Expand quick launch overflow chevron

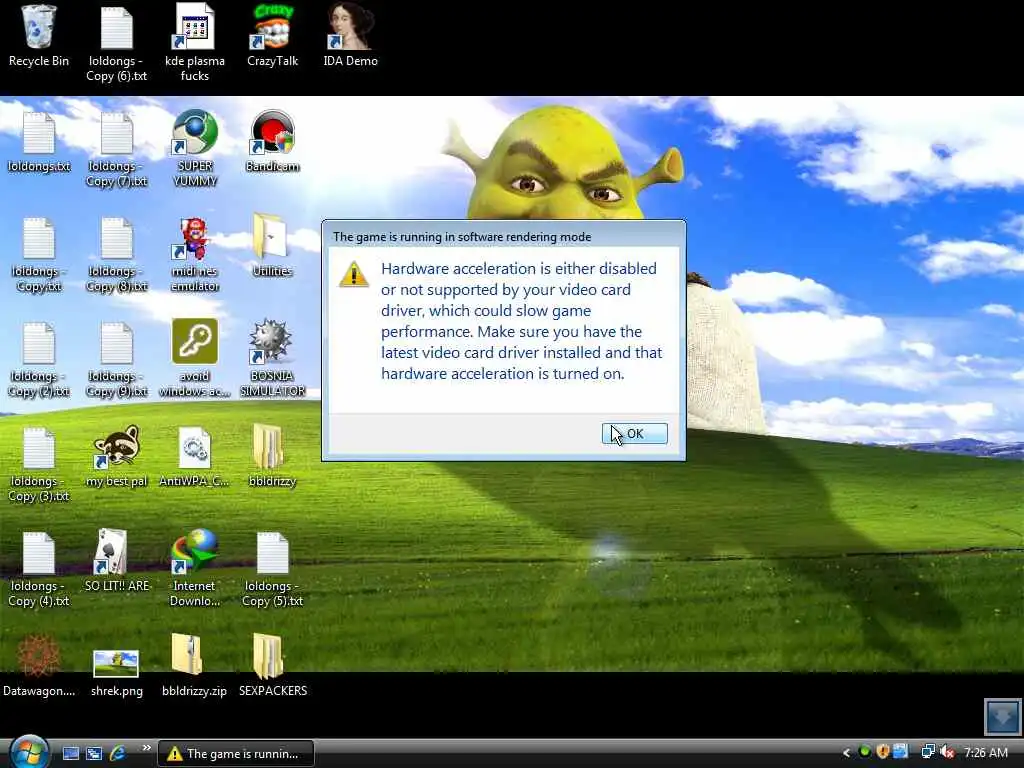(146, 748)
